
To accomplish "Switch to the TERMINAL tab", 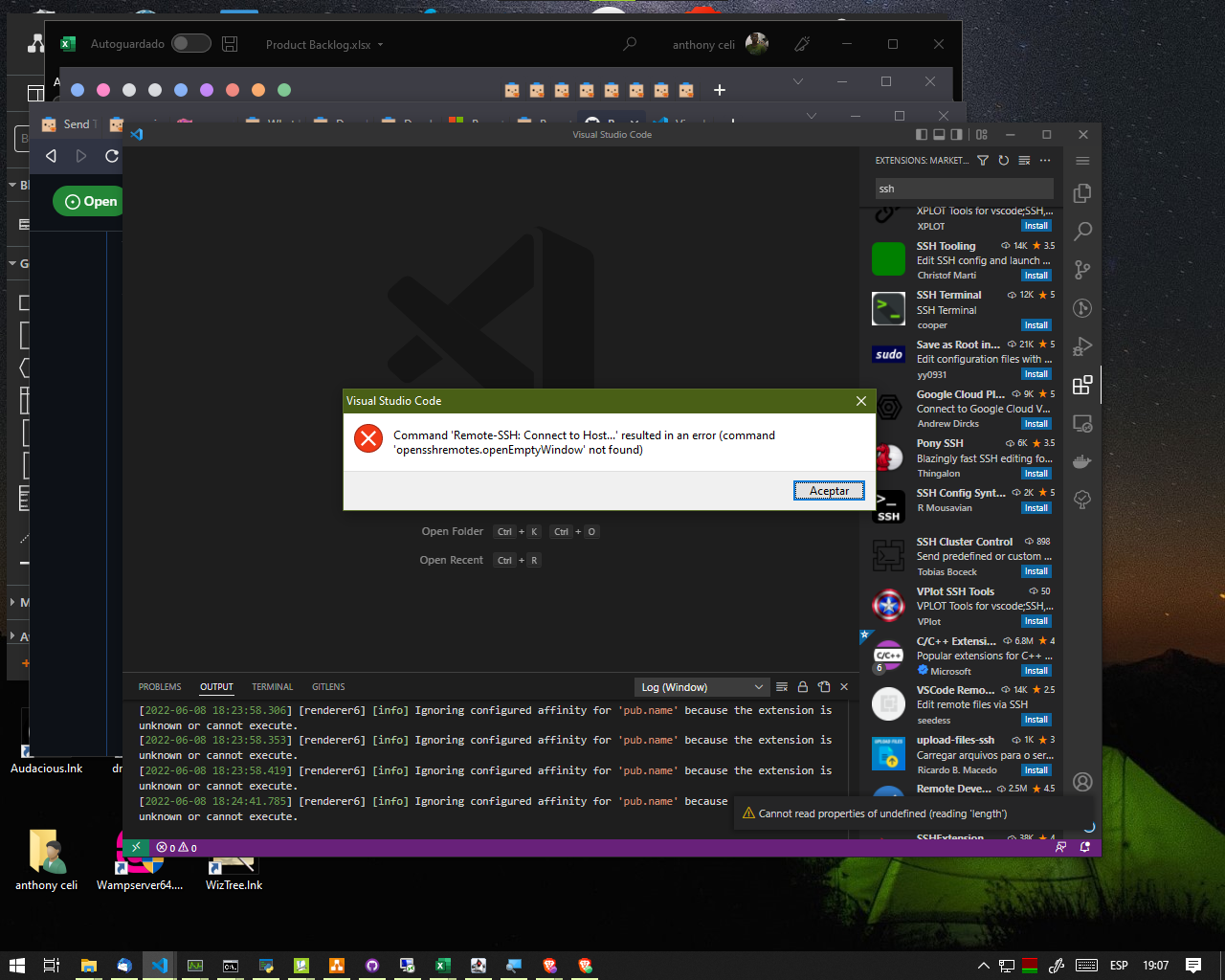I will (272, 686).
